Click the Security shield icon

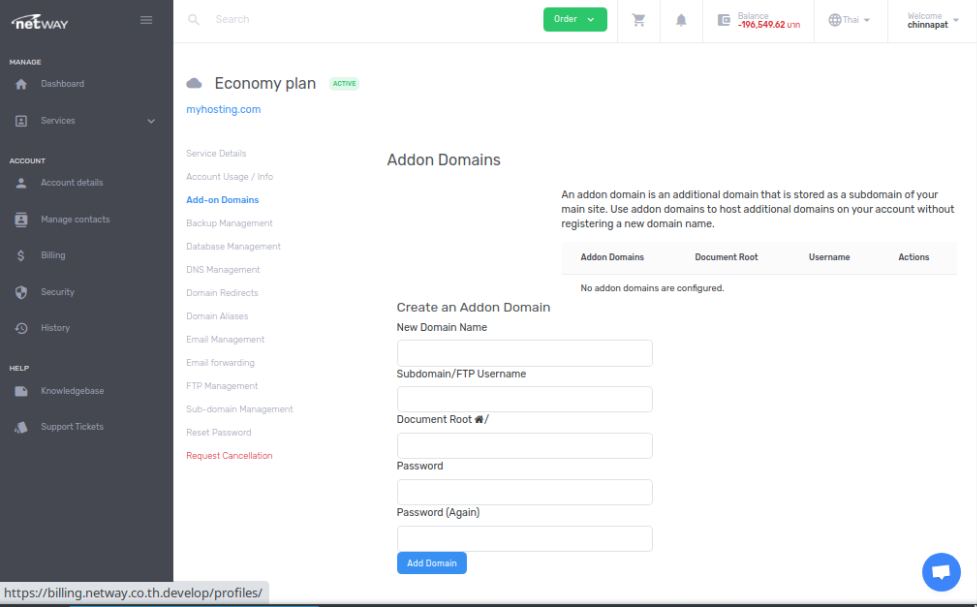pos(21,292)
